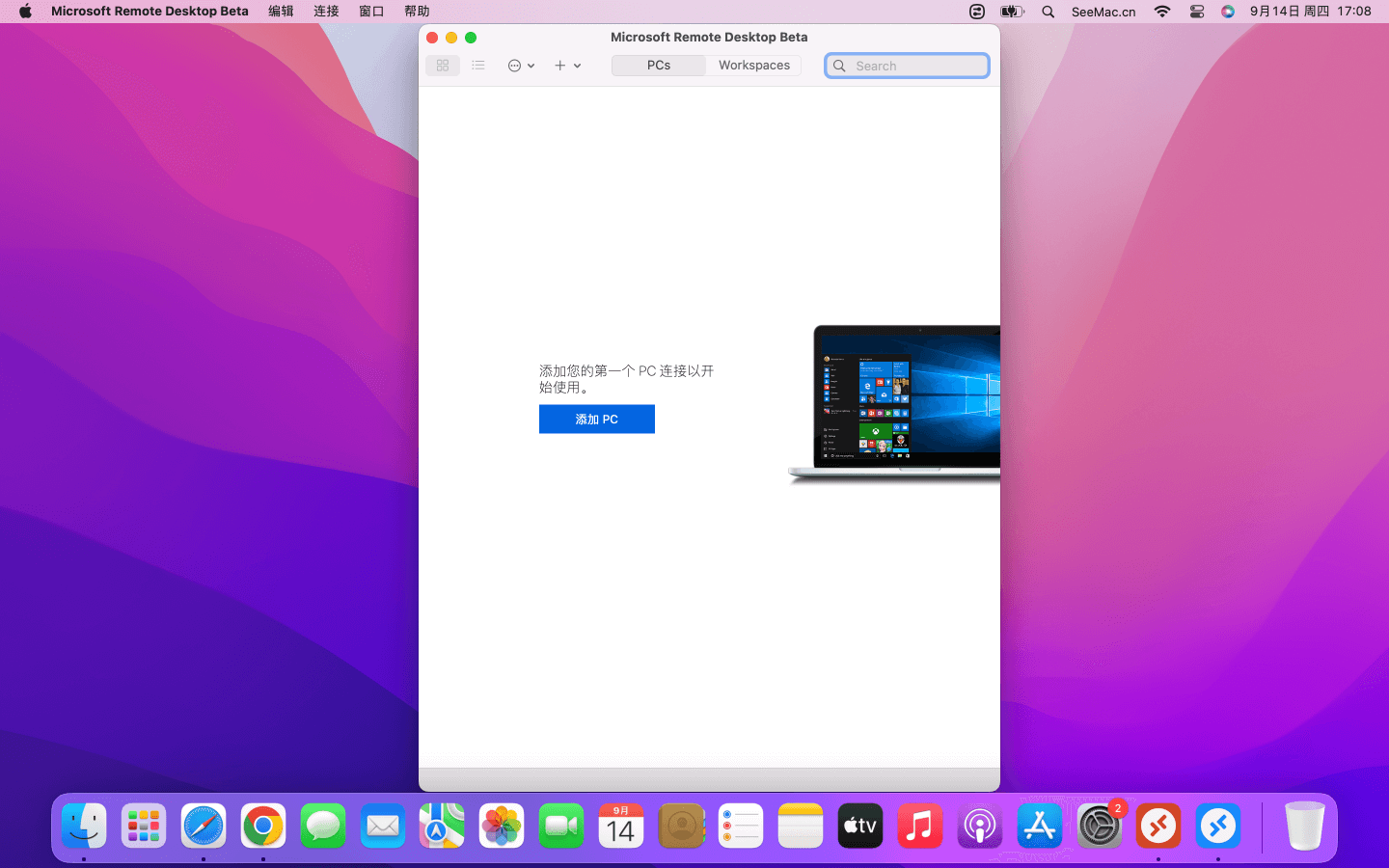Viewport: 1389px width, 868px height.
Task: Select the PCs tab
Action: 659,66
